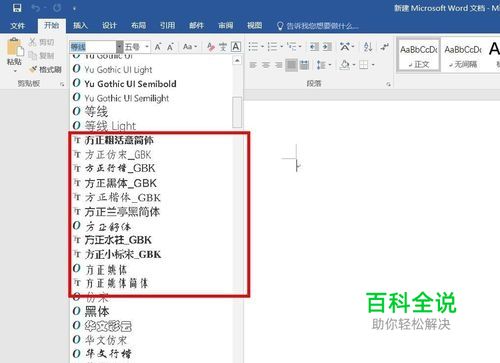Open the 剪贴板 dialog launcher
The width and height of the screenshot is (500, 363).
click(x=62, y=85)
